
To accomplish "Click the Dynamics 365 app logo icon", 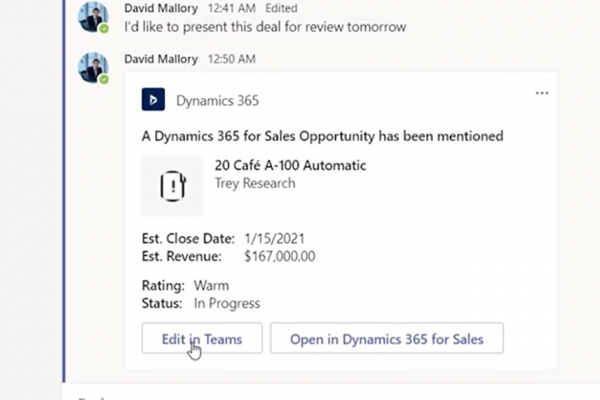I will tap(153, 100).
